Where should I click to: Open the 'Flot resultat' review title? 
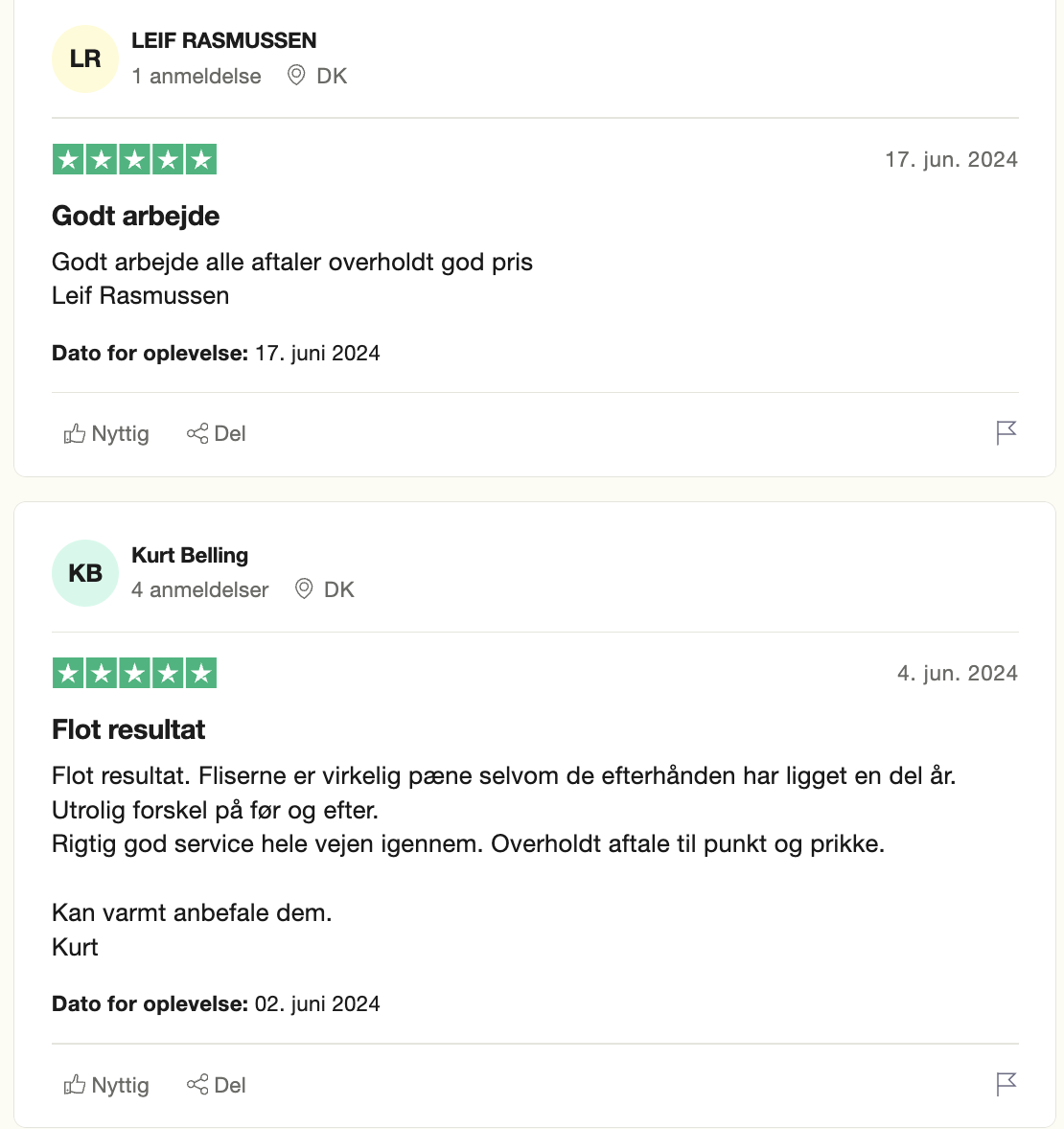click(x=128, y=729)
